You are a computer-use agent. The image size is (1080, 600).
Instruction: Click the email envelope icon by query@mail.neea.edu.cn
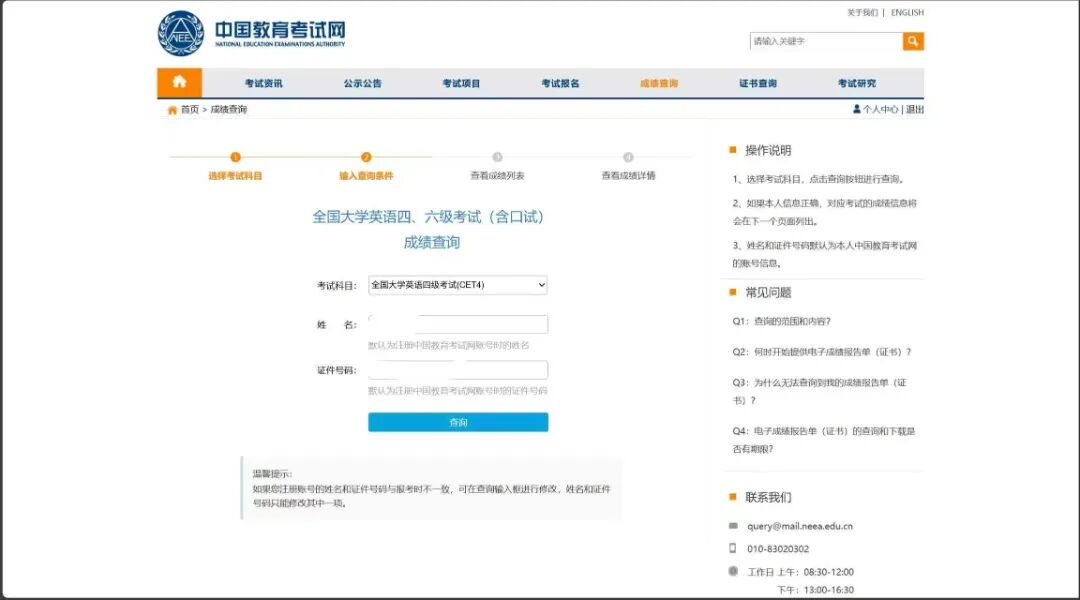pyautogui.click(x=733, y=526)
